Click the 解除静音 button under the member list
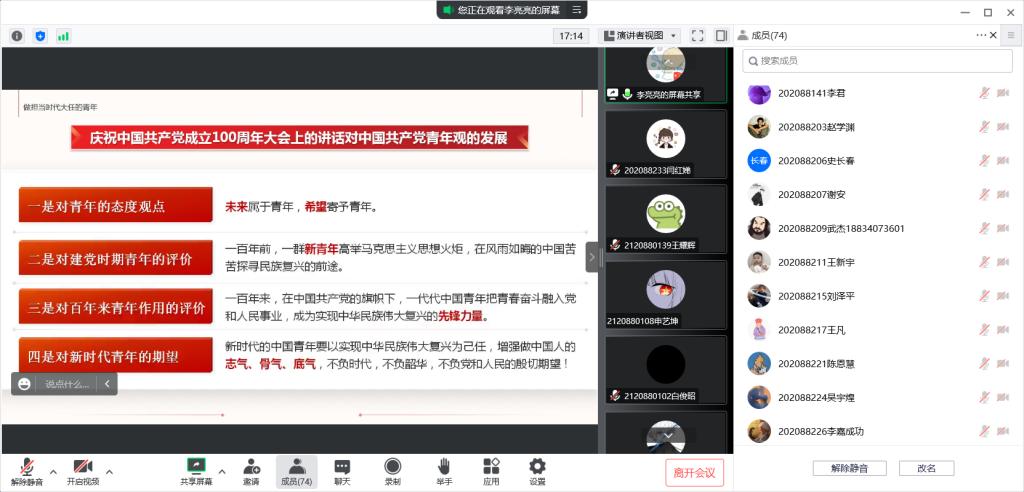 coord(850,468)
